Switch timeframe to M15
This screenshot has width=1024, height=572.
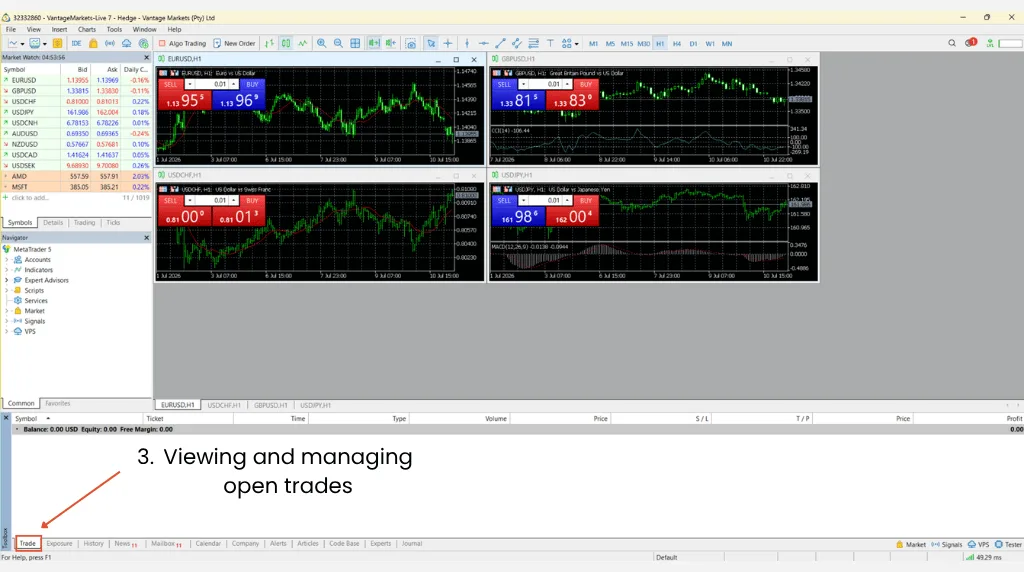point(627,44)
